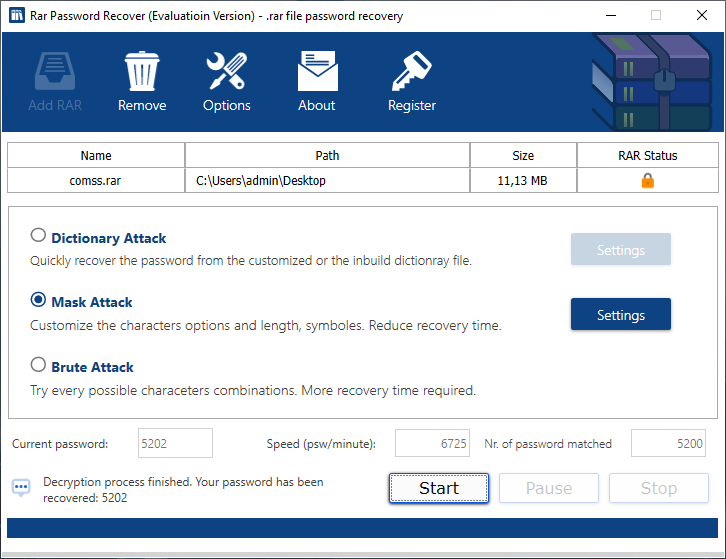Screen dimensions: 726x559
Task: Click the Dictionary Attack label text
Action: point(108,238)
